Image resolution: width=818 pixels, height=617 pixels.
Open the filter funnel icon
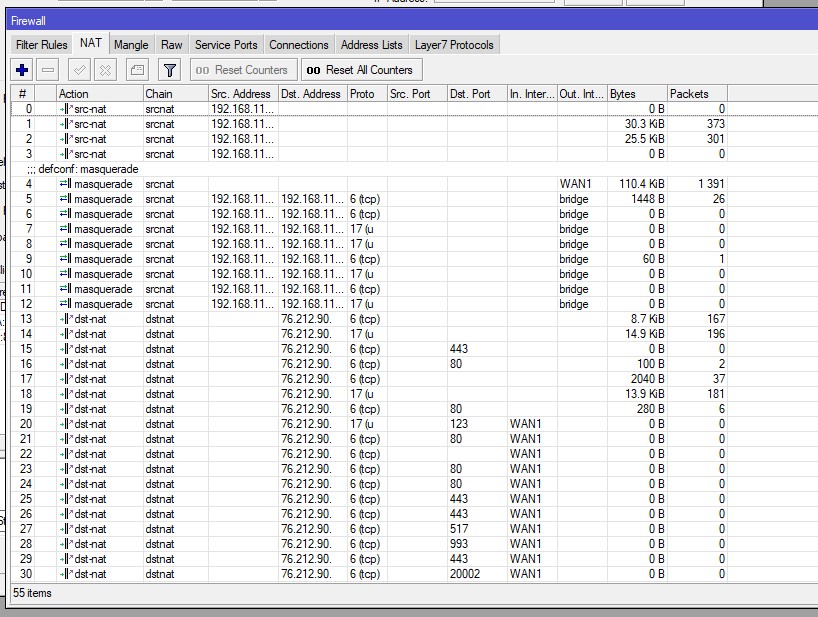click(170, 70)
